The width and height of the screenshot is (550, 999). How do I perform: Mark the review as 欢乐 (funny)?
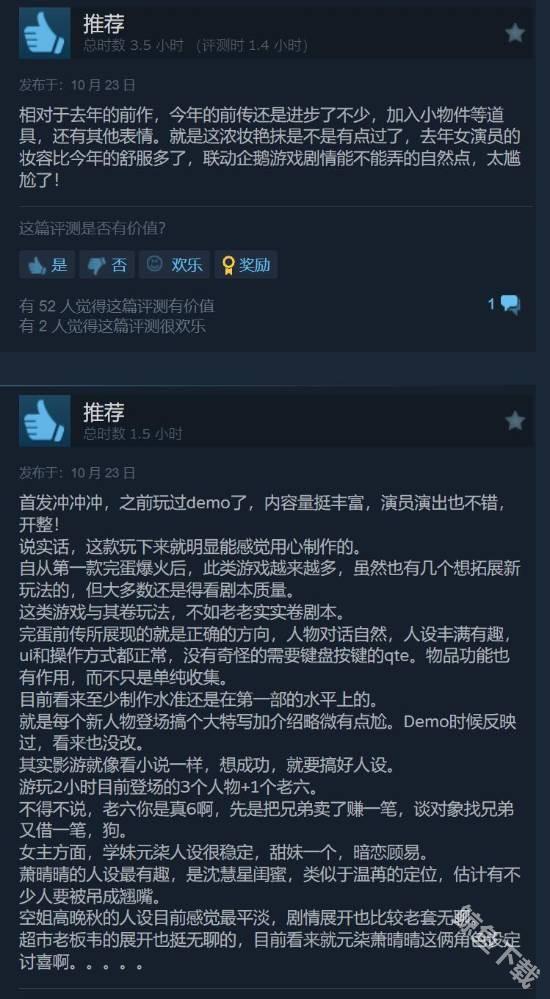(x=175, y=264)
